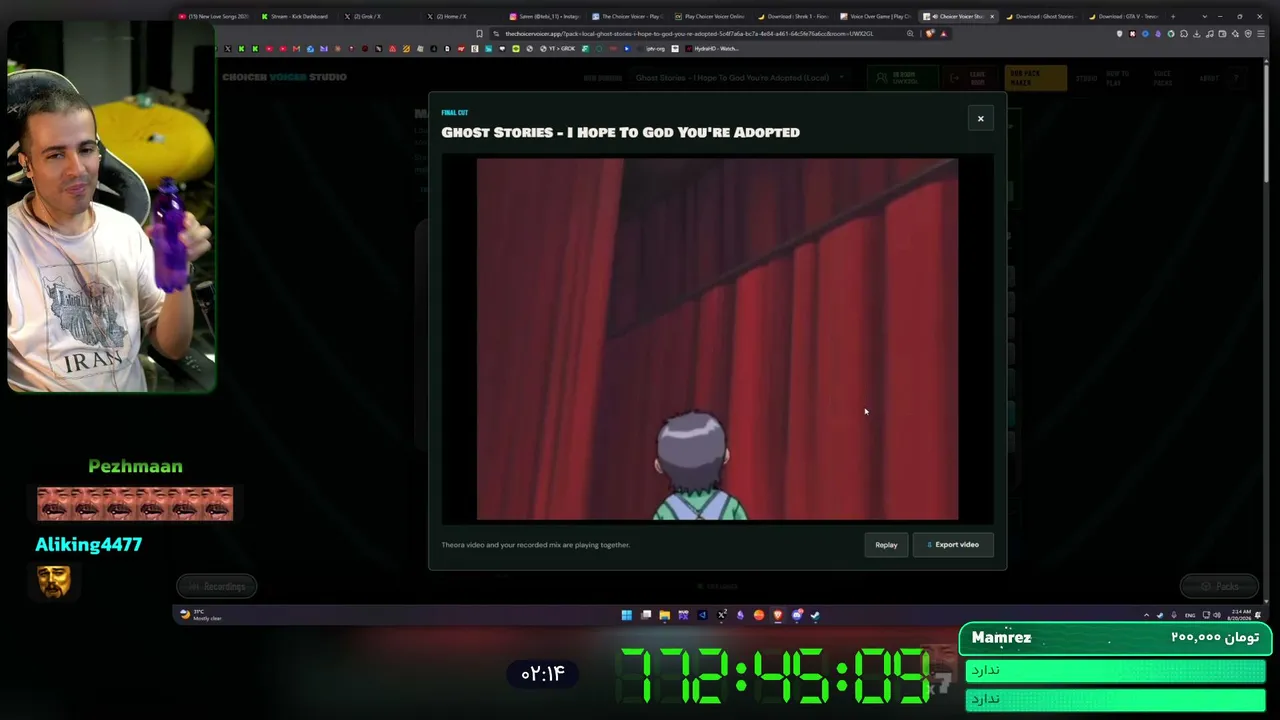Show hidden system tray icons
Screen dimensions: 1280x720
pyautogui.click(x=1146, y=615)
